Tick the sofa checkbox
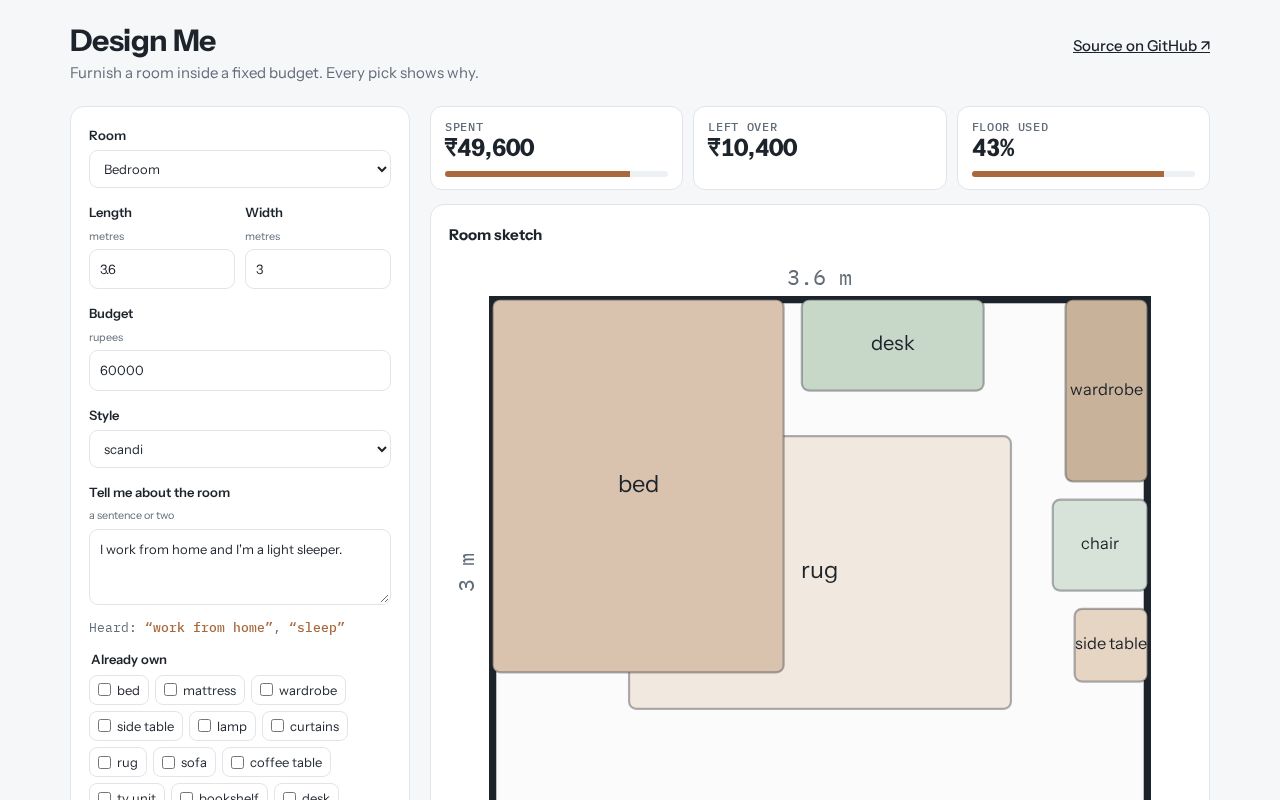Viewport: 1280px width, 800px height. coord(168,762)
